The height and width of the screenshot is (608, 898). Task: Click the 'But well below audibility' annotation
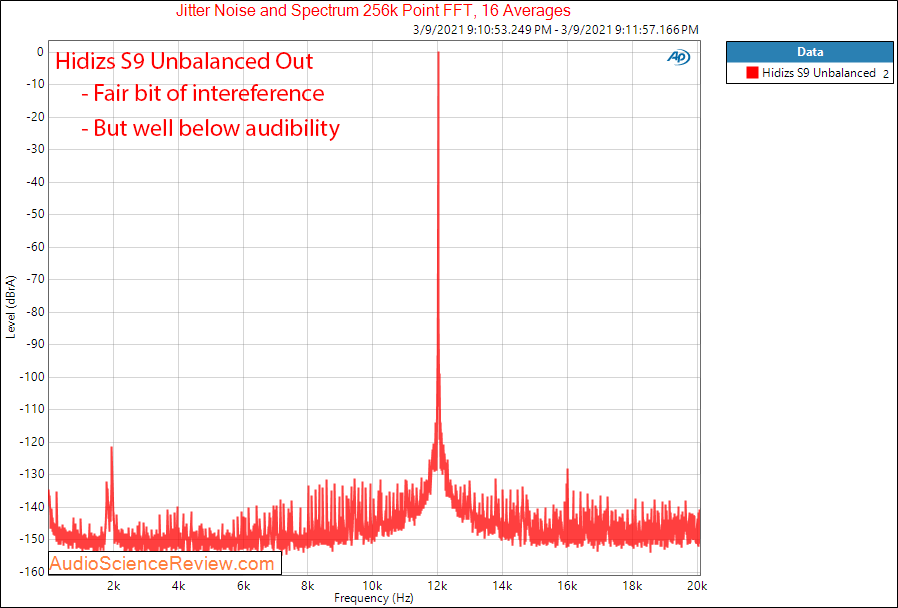click(x=210, y=128)
